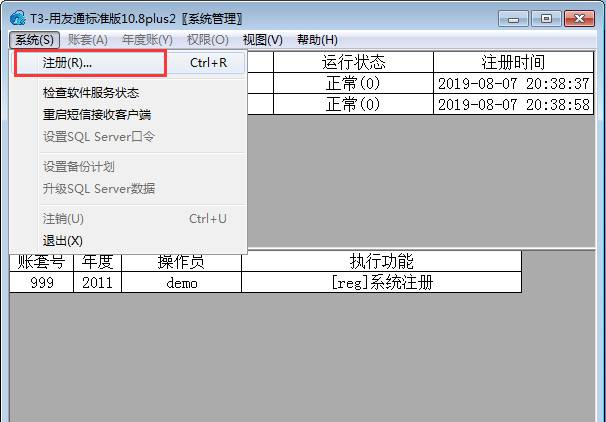Viewport: 606px width, 422px height.
Task: Open the 账套(A) menu
Action: (x=88, y=40)
